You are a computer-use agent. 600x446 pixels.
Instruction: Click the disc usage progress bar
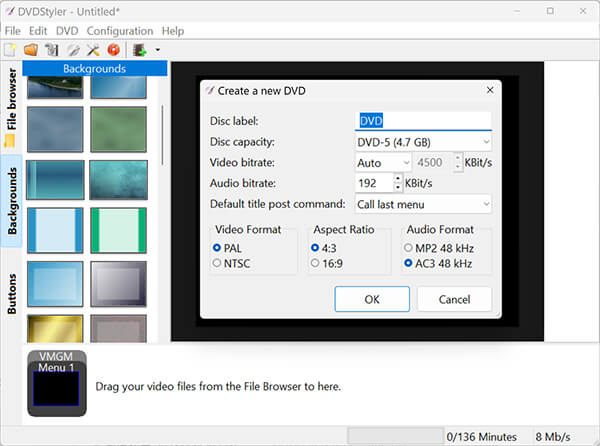click(x=396, y=436)
